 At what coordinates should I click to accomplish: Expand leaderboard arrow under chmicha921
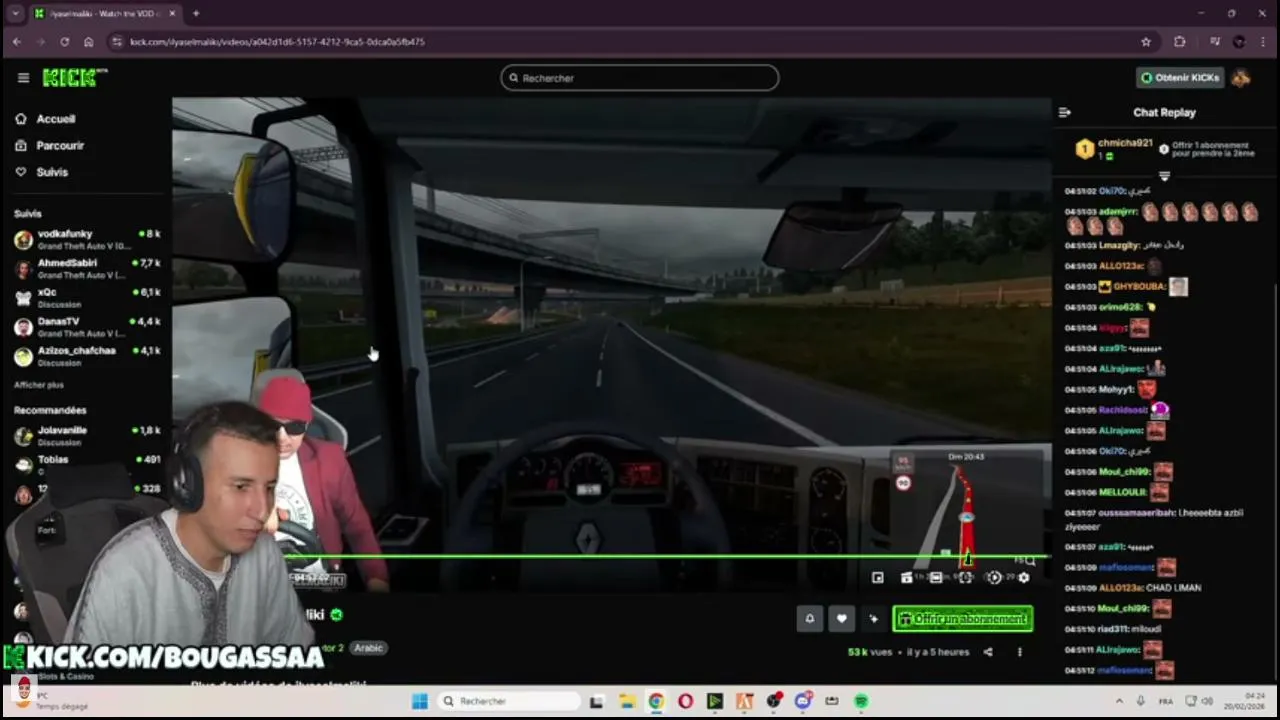(x=1164, y=176)
